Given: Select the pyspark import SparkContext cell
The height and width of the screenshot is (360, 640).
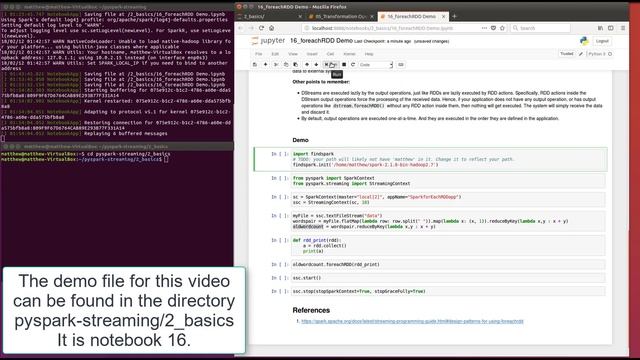Looking at the screenshot, I should click(448, 181).
